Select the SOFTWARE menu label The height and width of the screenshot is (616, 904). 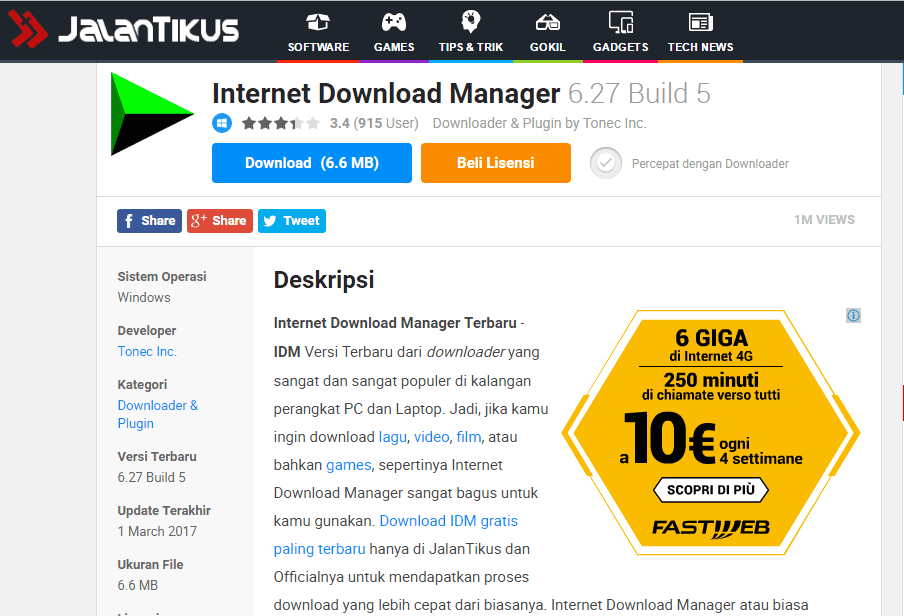[x=318, y=47]
